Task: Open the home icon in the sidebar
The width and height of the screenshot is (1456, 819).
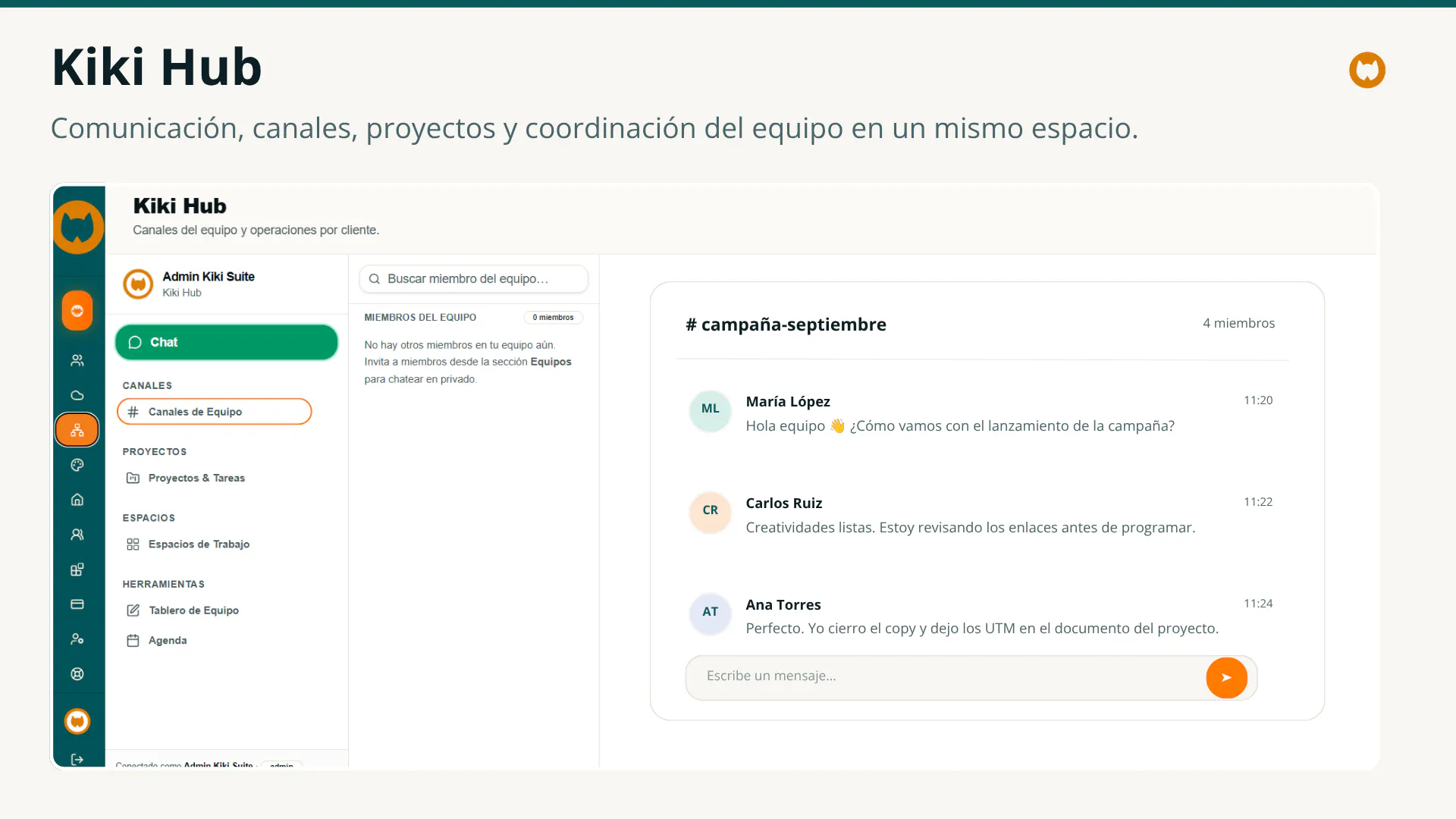Action: pos(77,500)
